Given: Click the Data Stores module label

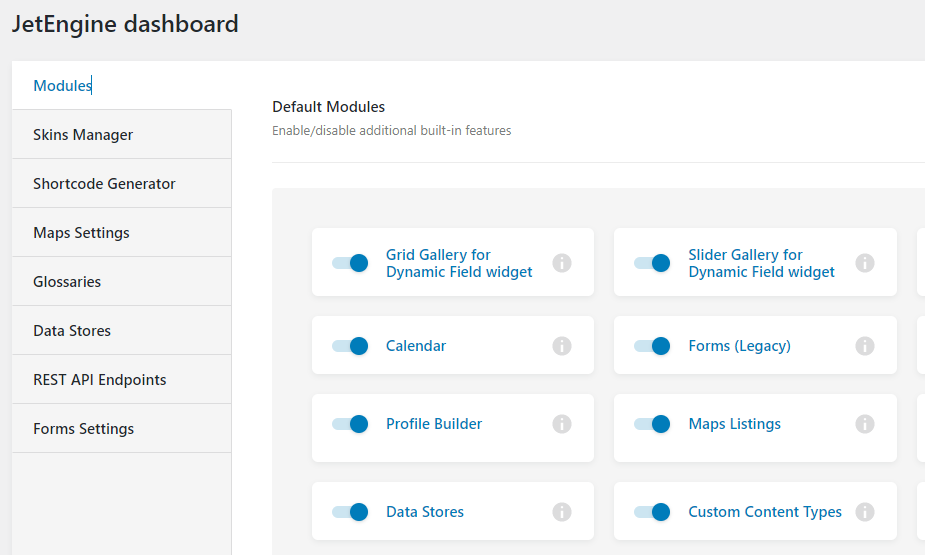Looking at the screenshot, I should [x=425, y=512].
